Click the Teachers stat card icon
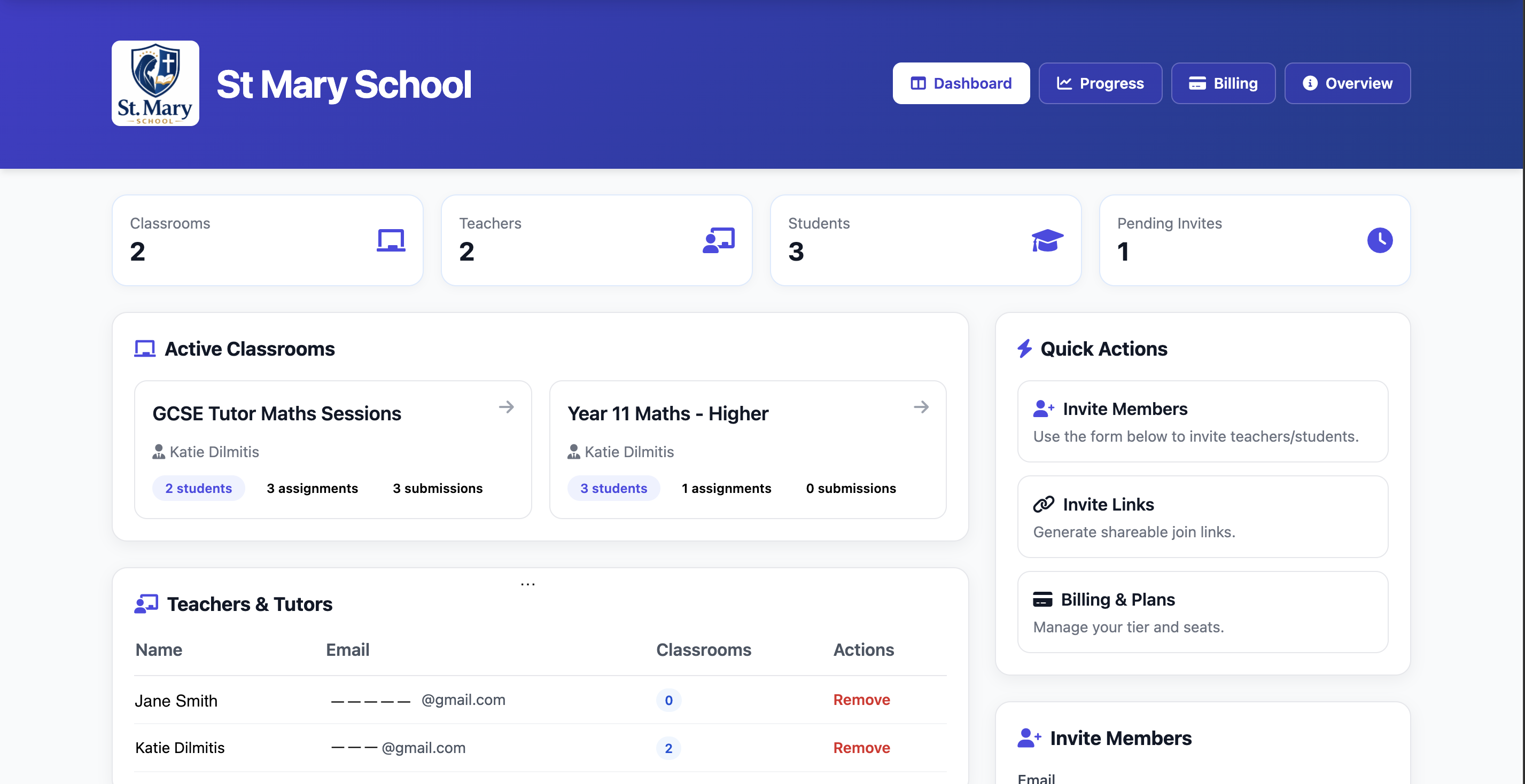 tap(719, 240)
